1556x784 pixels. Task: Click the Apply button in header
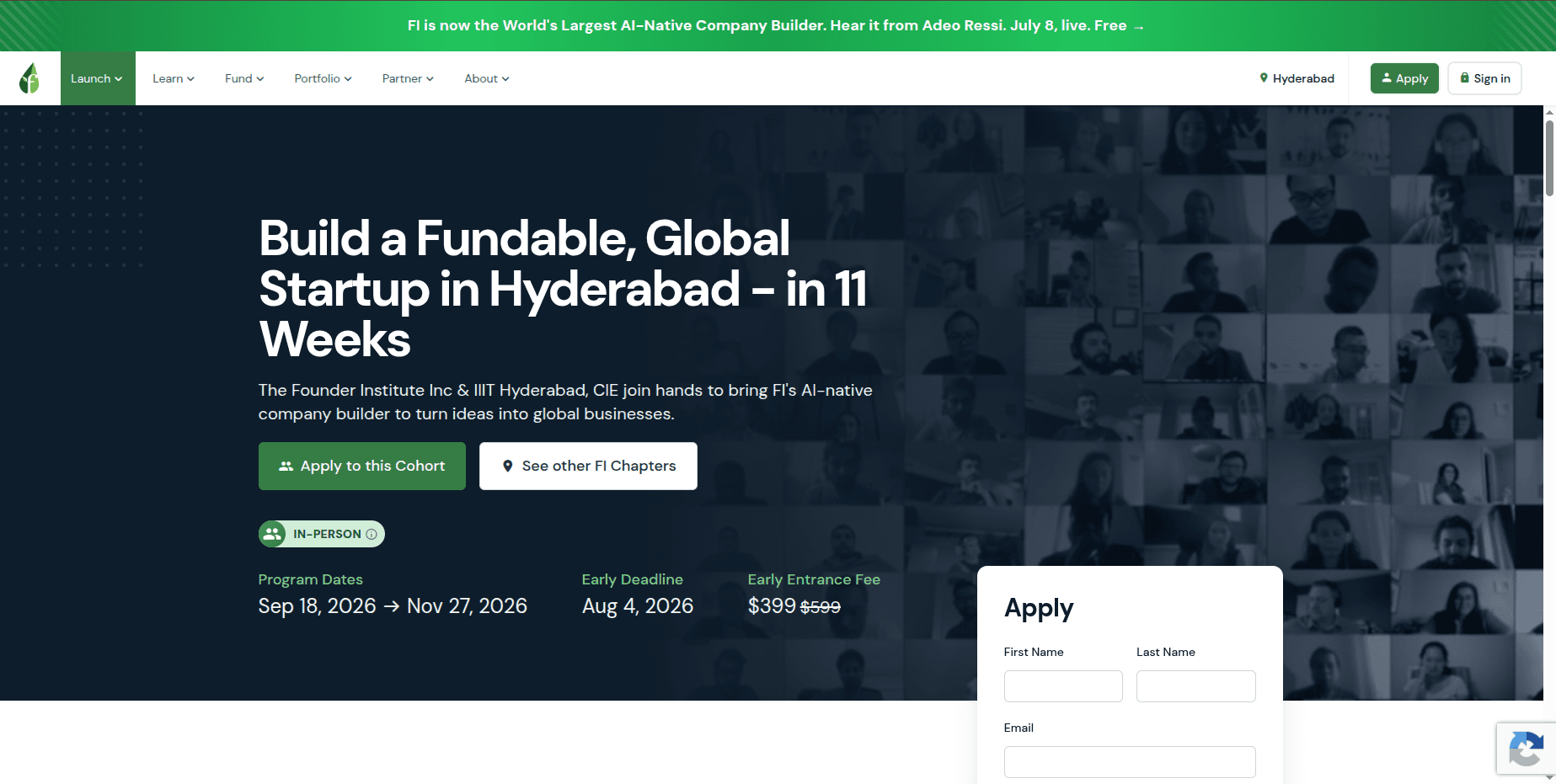(1404, 78)
